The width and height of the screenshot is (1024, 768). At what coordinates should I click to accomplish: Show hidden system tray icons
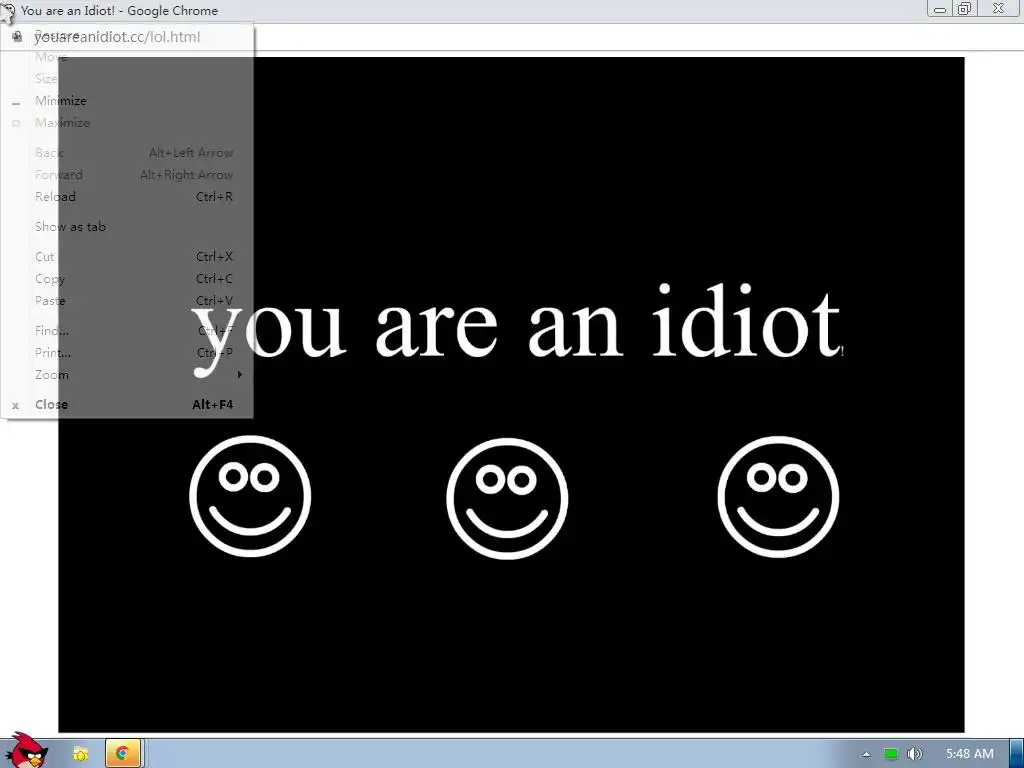pyautogui.click(x=866, y=754)
